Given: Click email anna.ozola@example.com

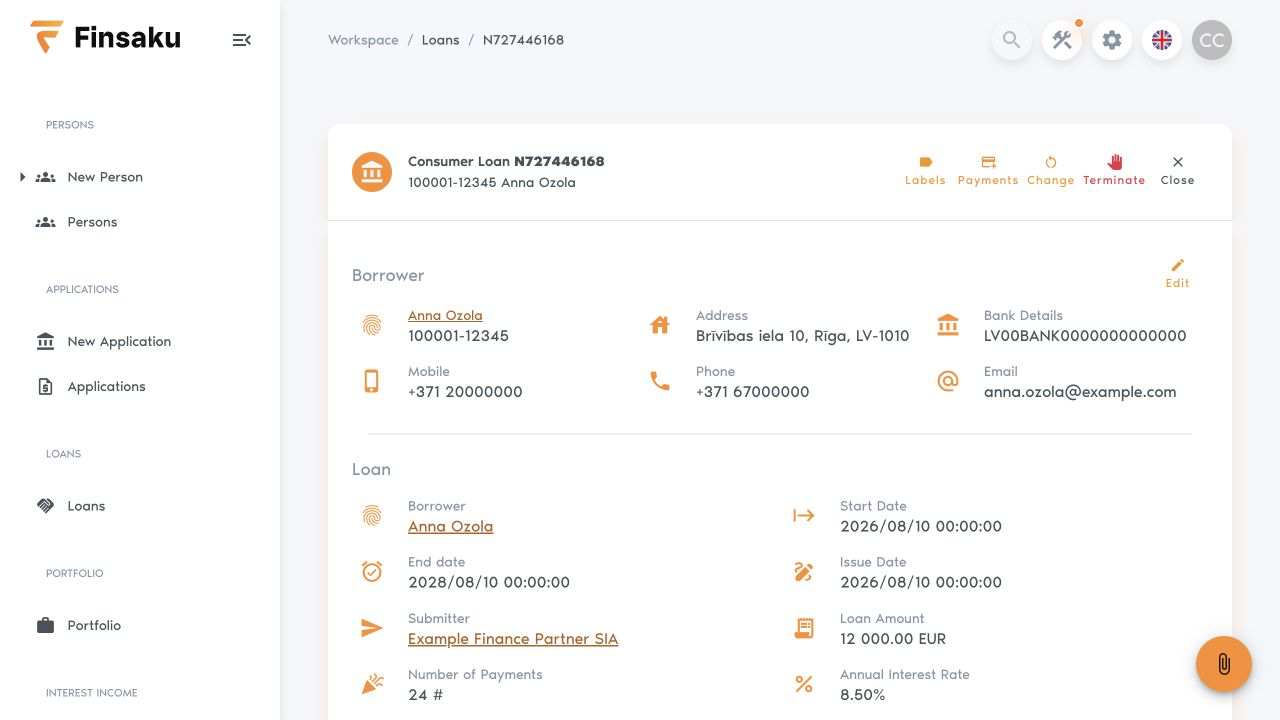Looking at the screenshot, I should 1080,392.
